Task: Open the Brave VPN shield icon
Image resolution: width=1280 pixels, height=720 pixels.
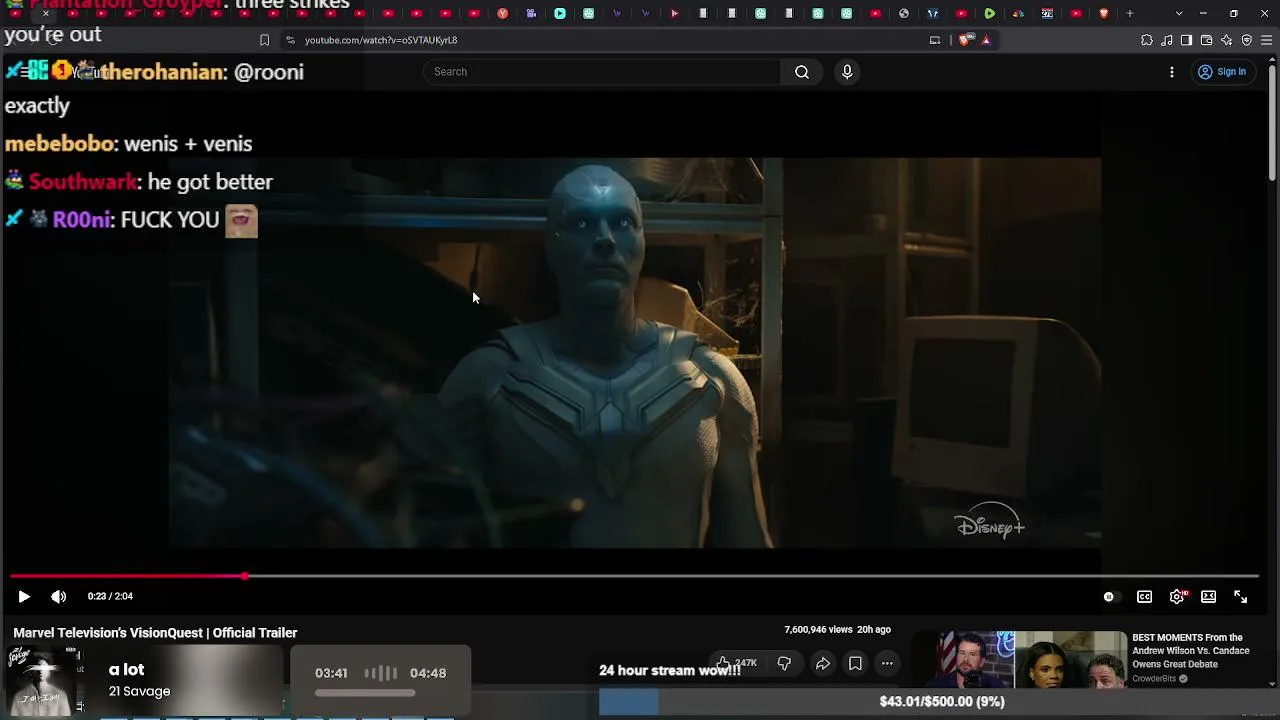Action: click(1246, 40)
